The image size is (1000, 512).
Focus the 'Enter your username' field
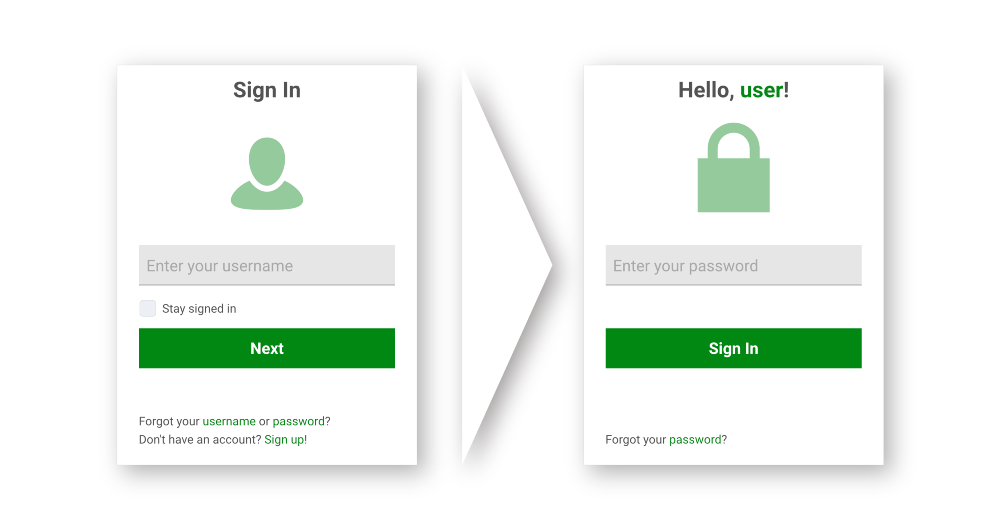point(267,266)
